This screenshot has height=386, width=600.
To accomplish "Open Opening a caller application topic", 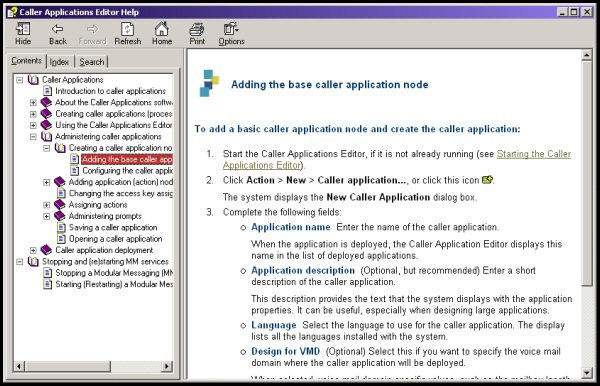I will [115, 239].
